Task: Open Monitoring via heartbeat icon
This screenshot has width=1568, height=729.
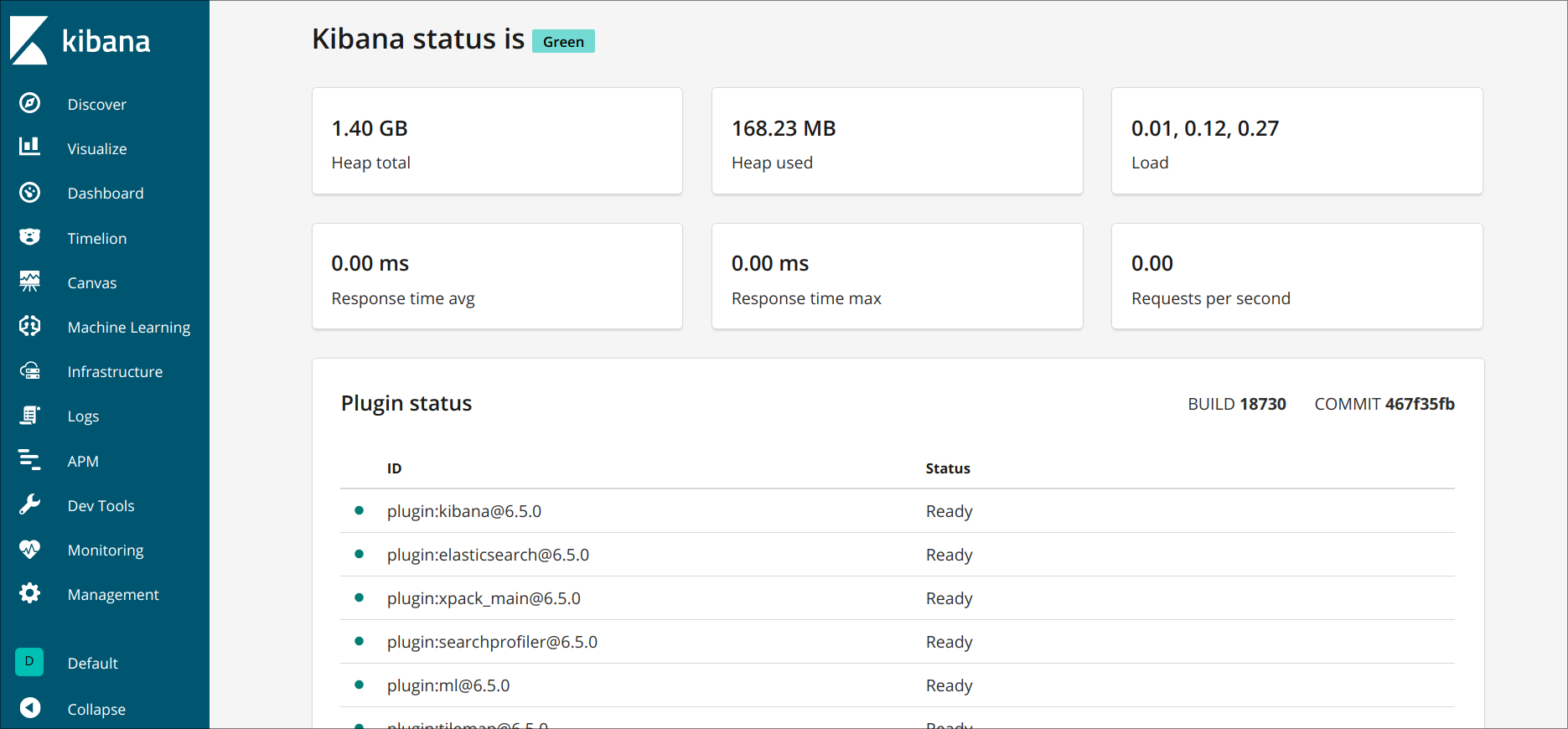Action: click(x=30, y=550)
